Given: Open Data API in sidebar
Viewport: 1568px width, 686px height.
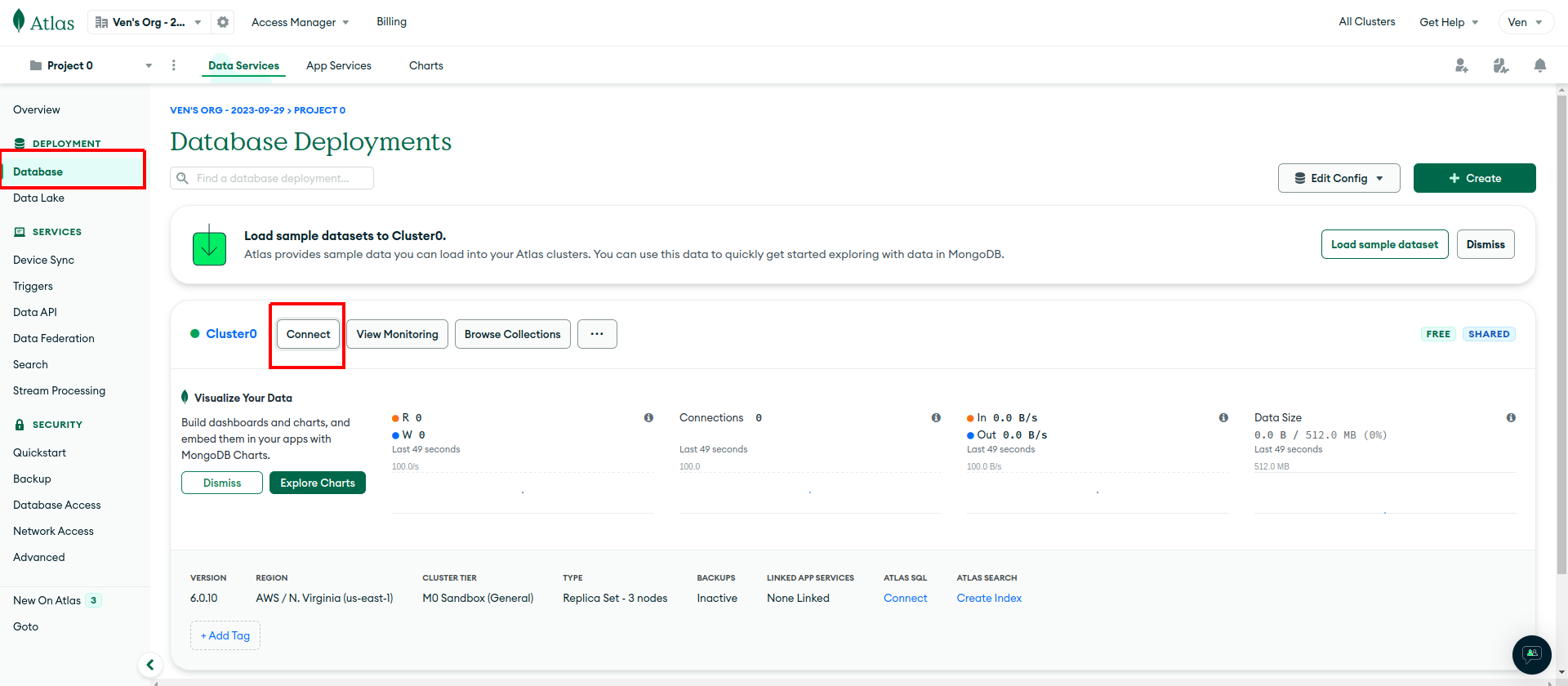Looking at the screenshot, I should pos(35,312).
